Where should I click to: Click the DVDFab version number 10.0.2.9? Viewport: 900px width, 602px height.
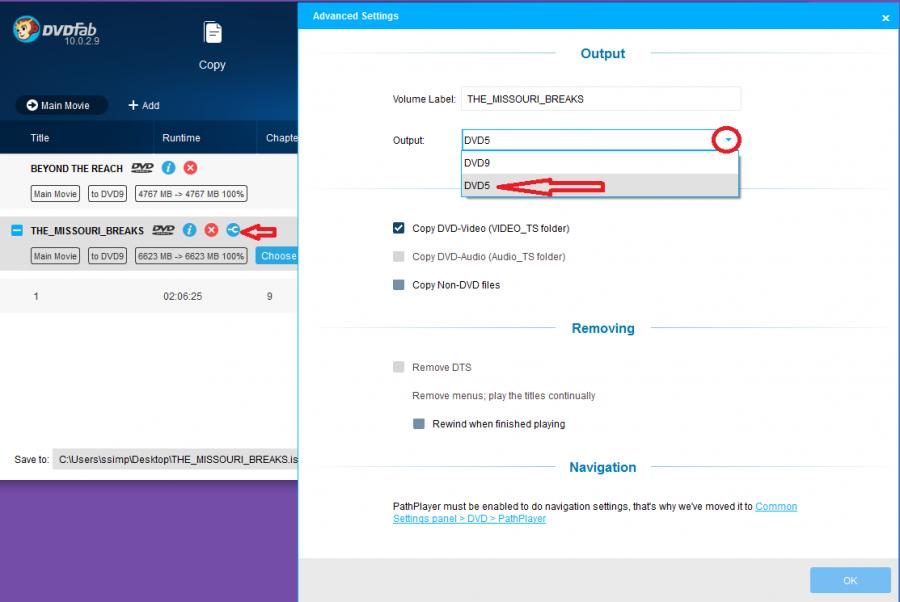82,41
